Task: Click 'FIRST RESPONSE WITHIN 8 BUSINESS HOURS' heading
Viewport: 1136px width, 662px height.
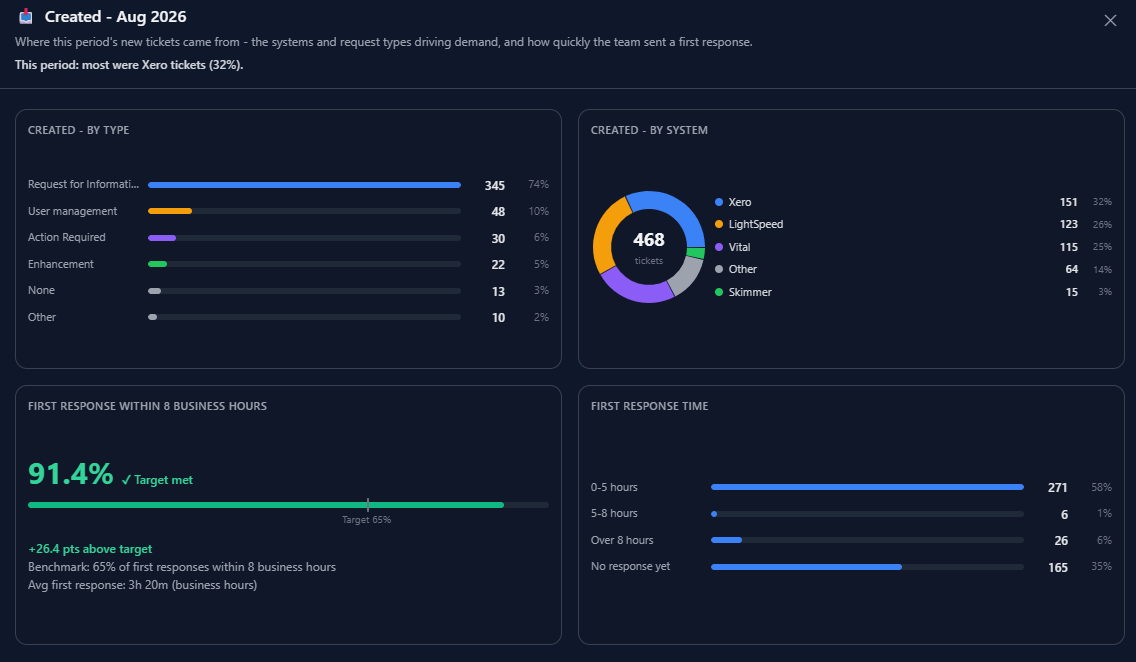Action: [x=147, y=406]
